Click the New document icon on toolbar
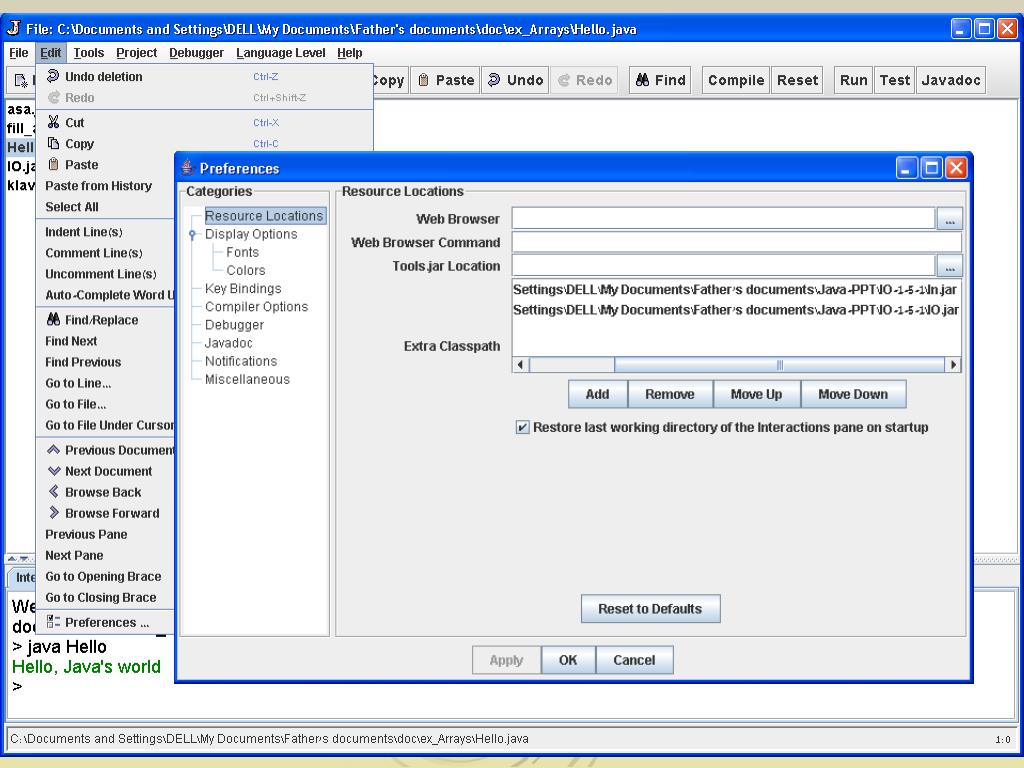 tap(21, 81)
